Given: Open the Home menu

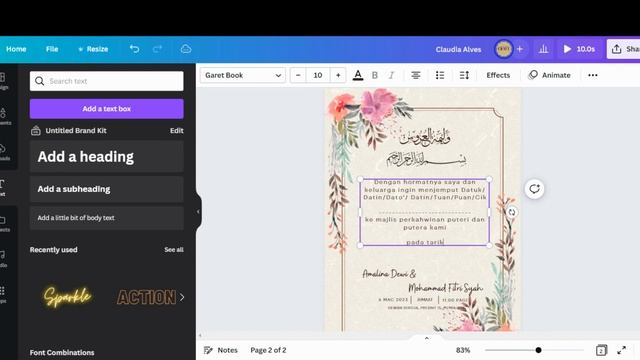Looking at the screenshot, I should pos(16,49).
